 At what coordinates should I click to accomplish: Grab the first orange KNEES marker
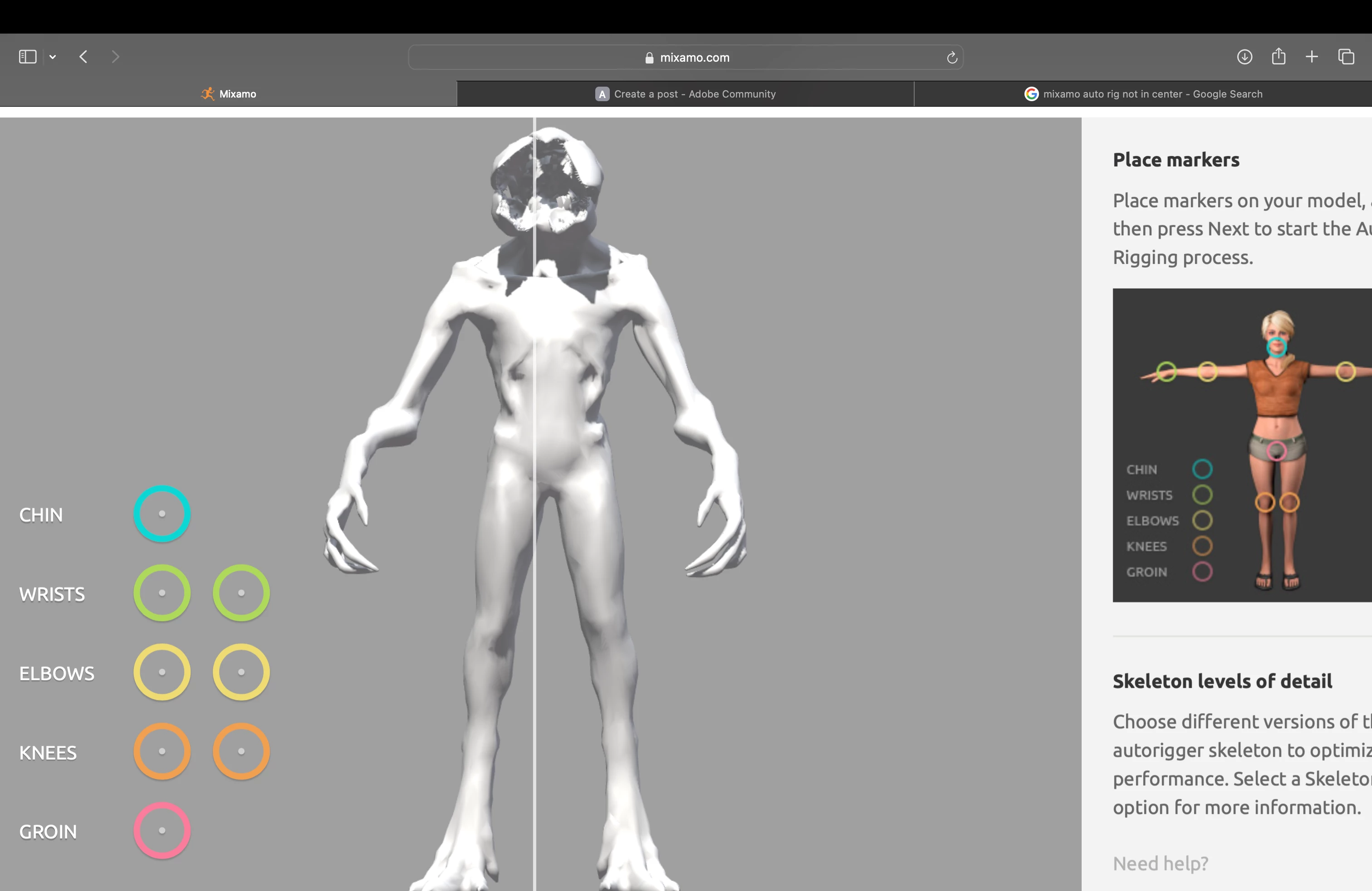(162, 751)
